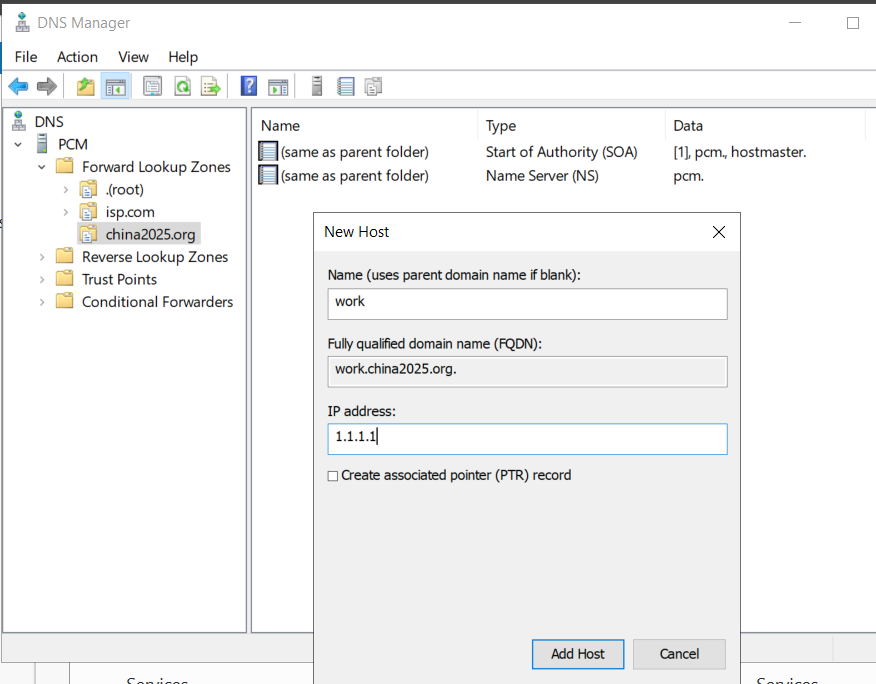
Task: Open the blue Help question mark icon
Action: (x=249, y=86)
